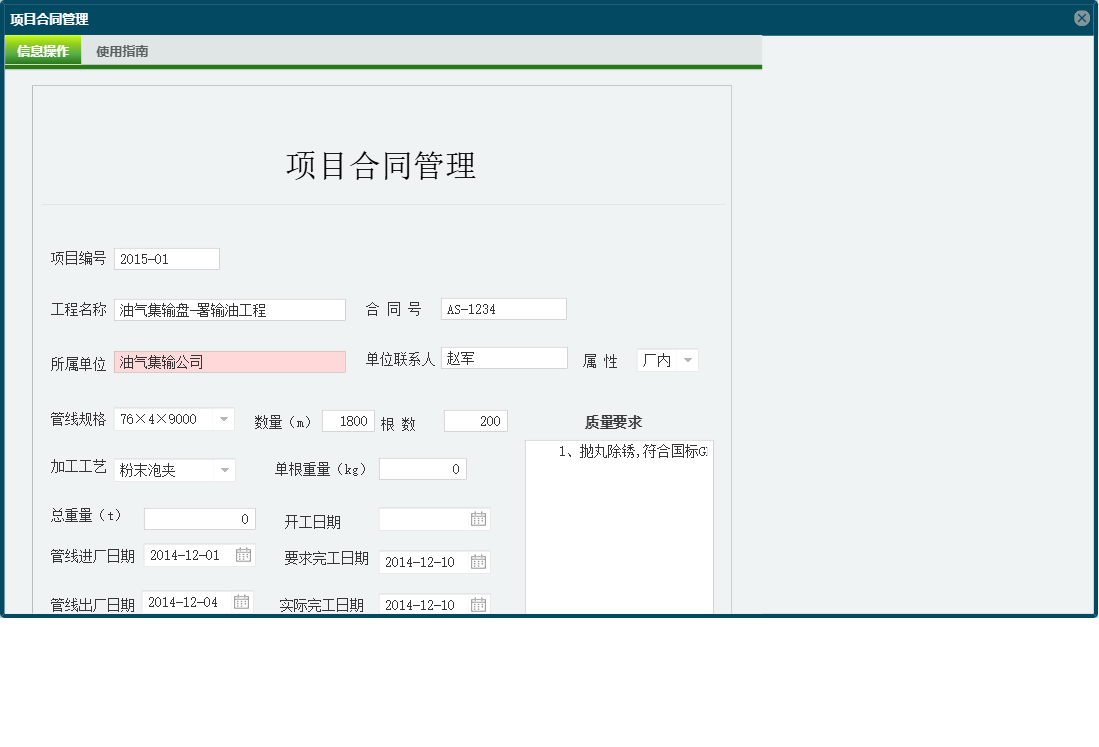The image size is (1099, 747).
Task: Open the calendar picker for 管线进厂日期
Action: pos(241,554)
